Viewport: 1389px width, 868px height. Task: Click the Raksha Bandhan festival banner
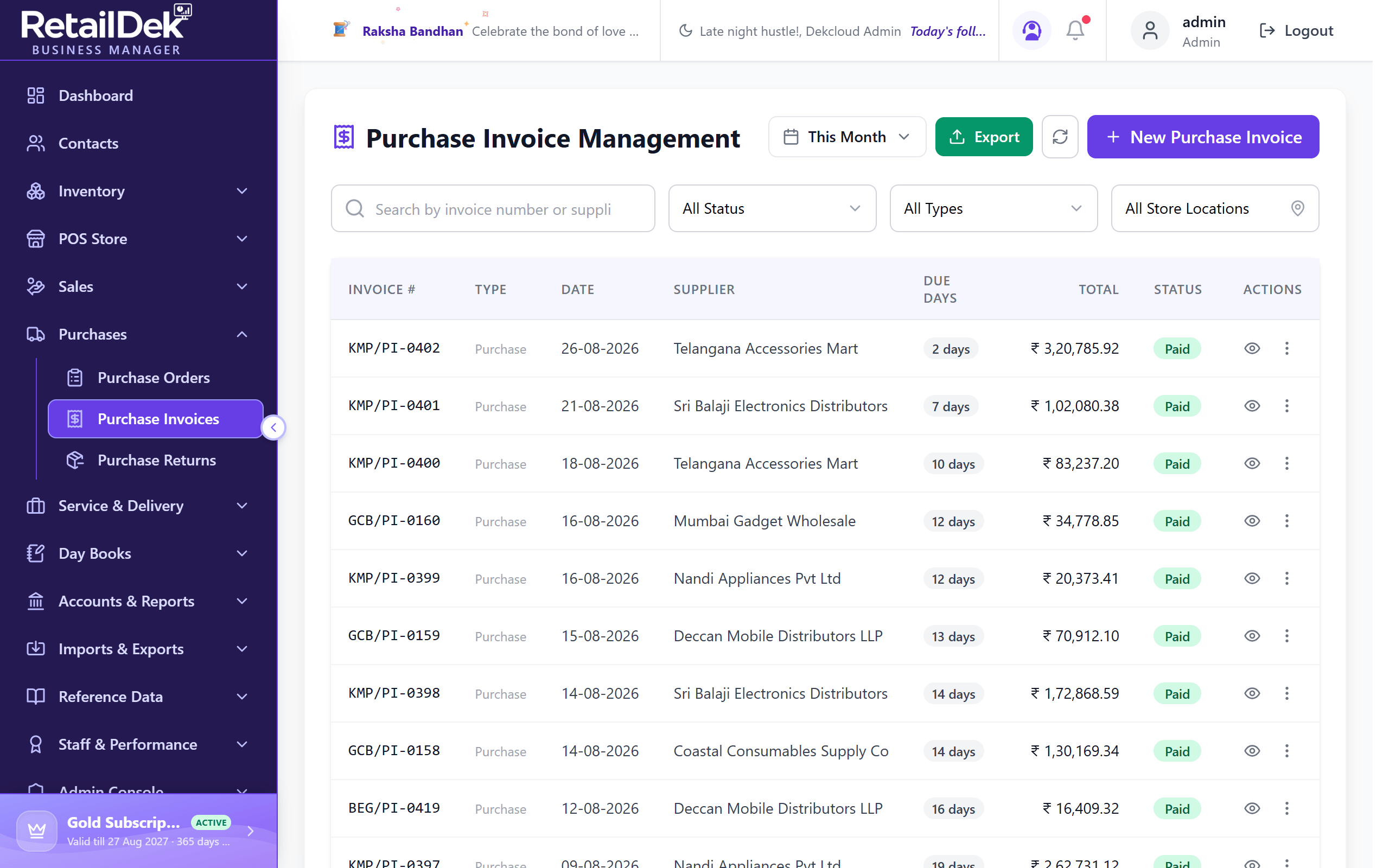point(486,30)
